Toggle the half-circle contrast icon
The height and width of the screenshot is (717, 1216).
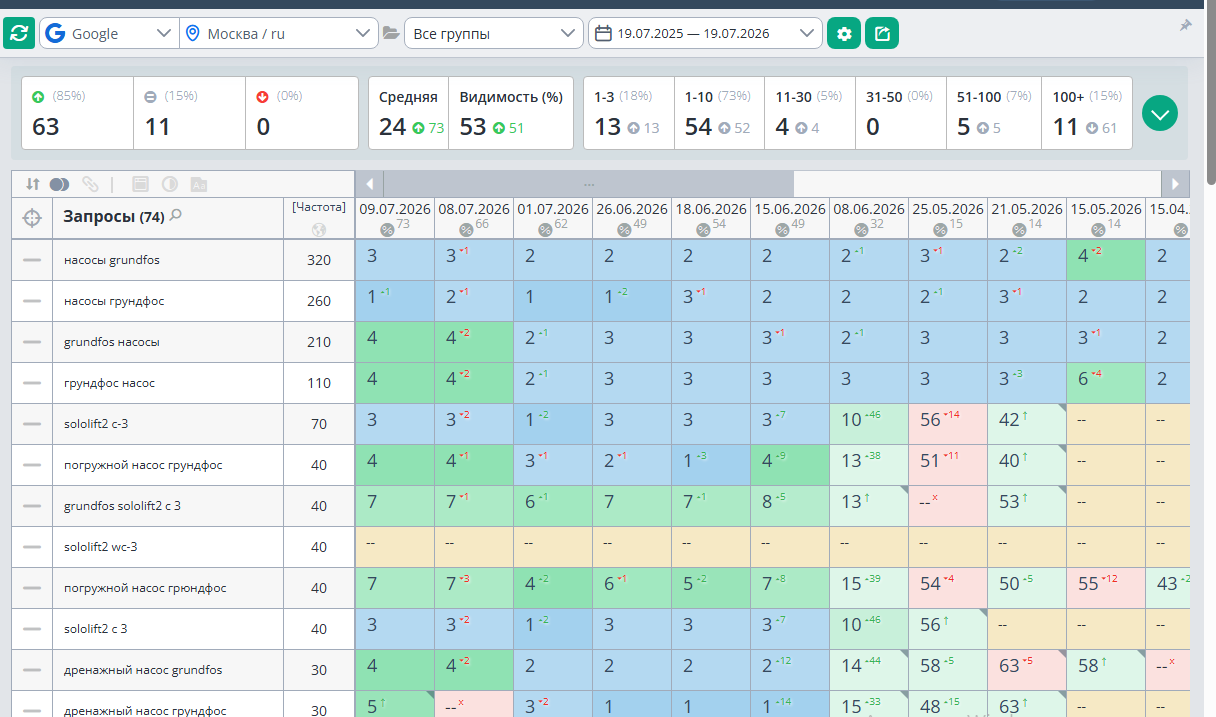click(170, 184)
